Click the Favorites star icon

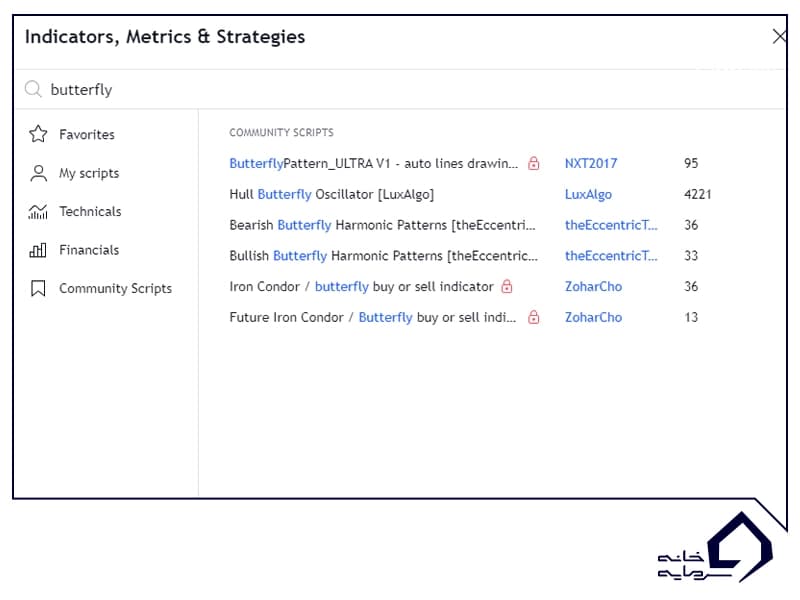tap(38, 134)
